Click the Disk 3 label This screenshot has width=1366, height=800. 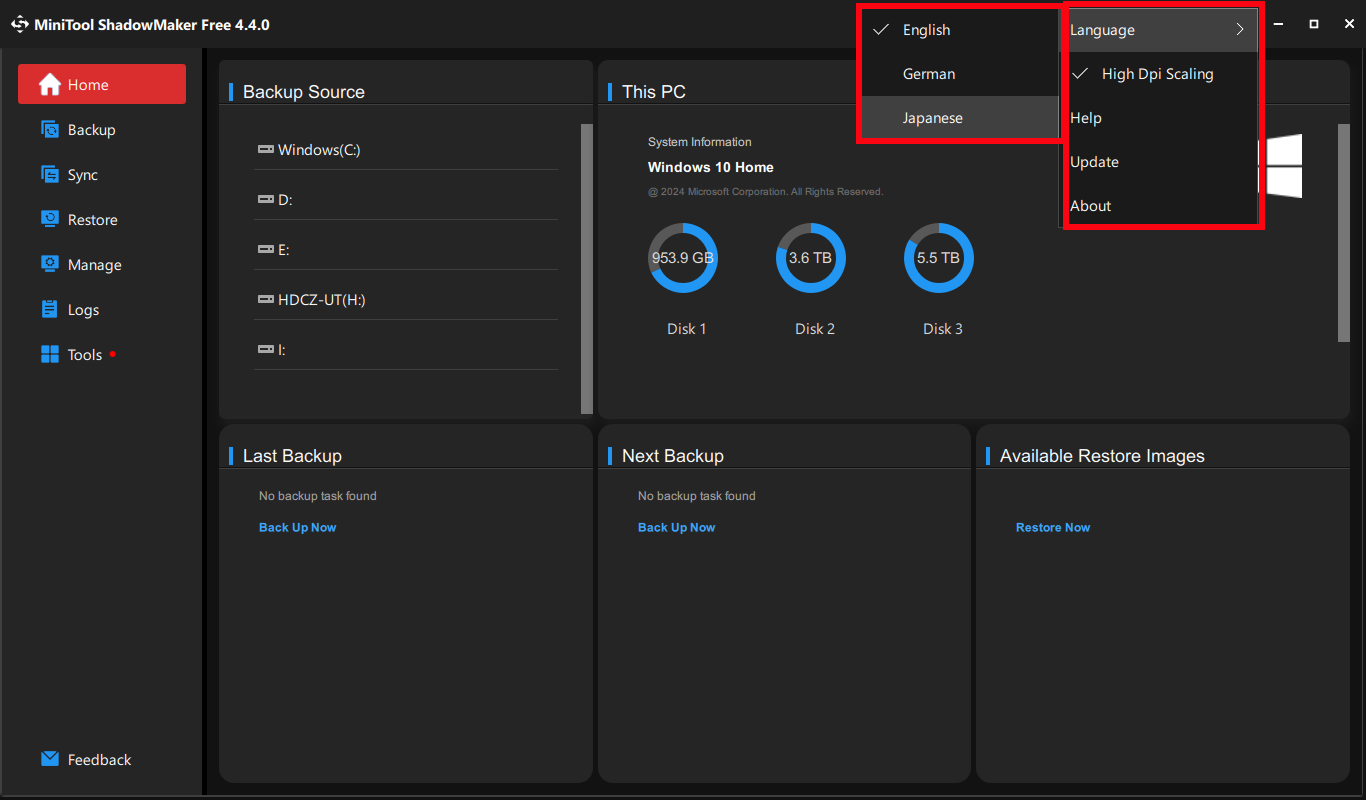pos(943,329)
